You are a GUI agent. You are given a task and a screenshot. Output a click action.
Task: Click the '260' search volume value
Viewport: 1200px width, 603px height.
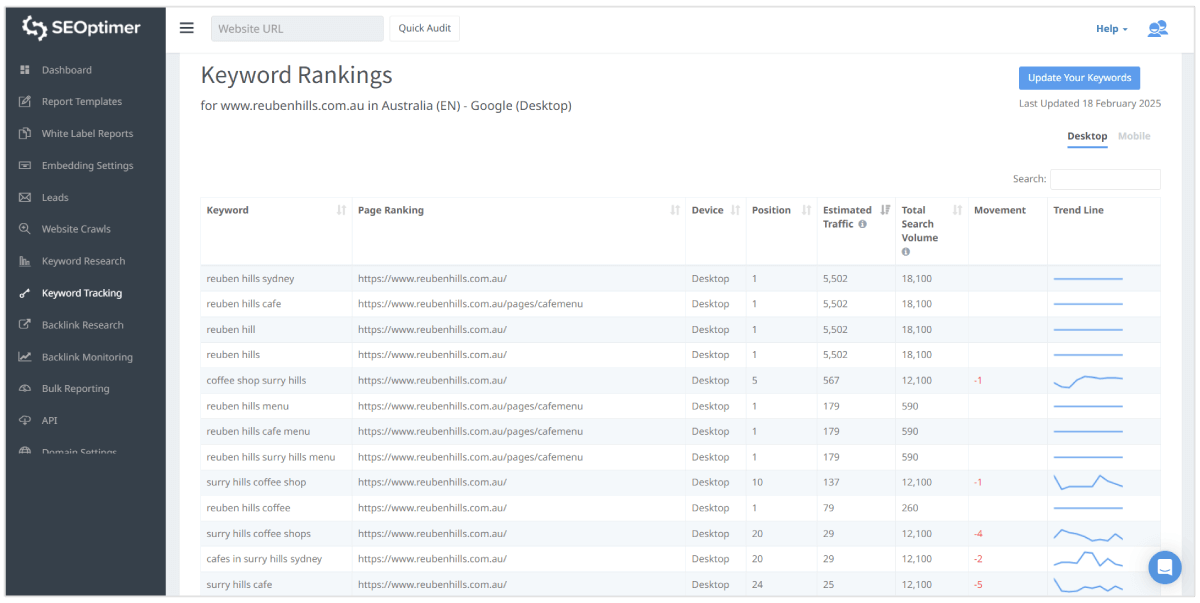(x=910, y=508)
